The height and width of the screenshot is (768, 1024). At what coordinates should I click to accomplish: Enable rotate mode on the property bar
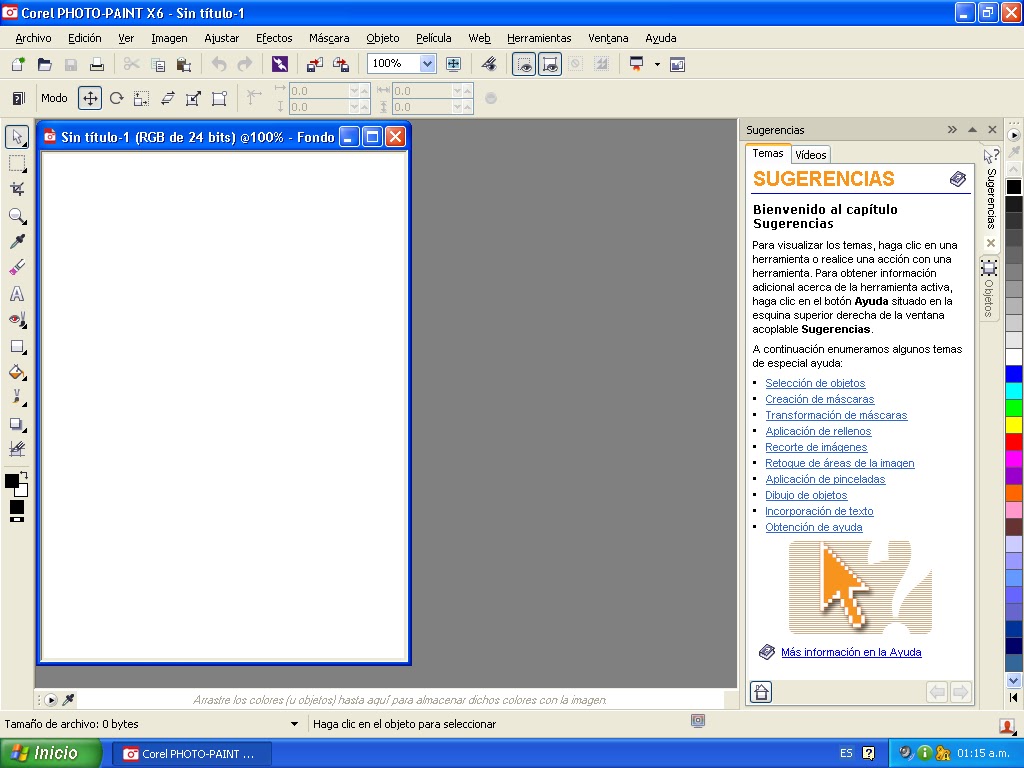coord(116,98)
